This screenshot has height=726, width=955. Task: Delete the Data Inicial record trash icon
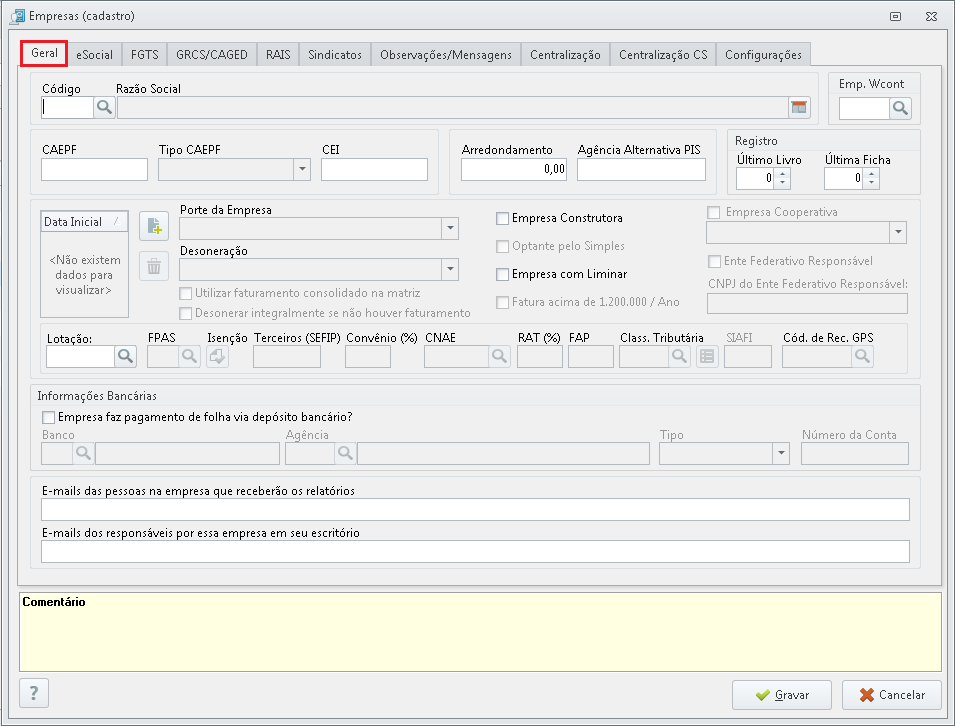[x=153, y=266]
